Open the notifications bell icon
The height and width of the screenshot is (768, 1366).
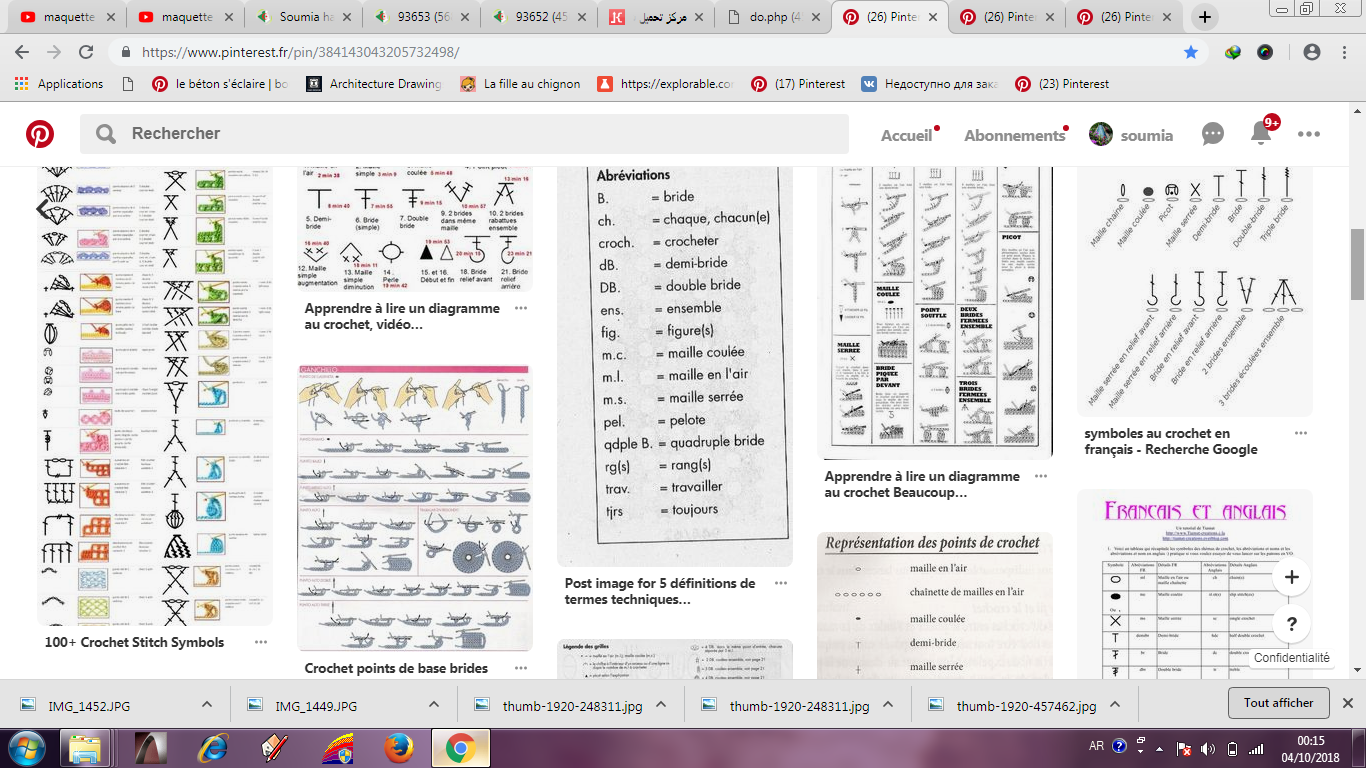tap(1261, 133)
